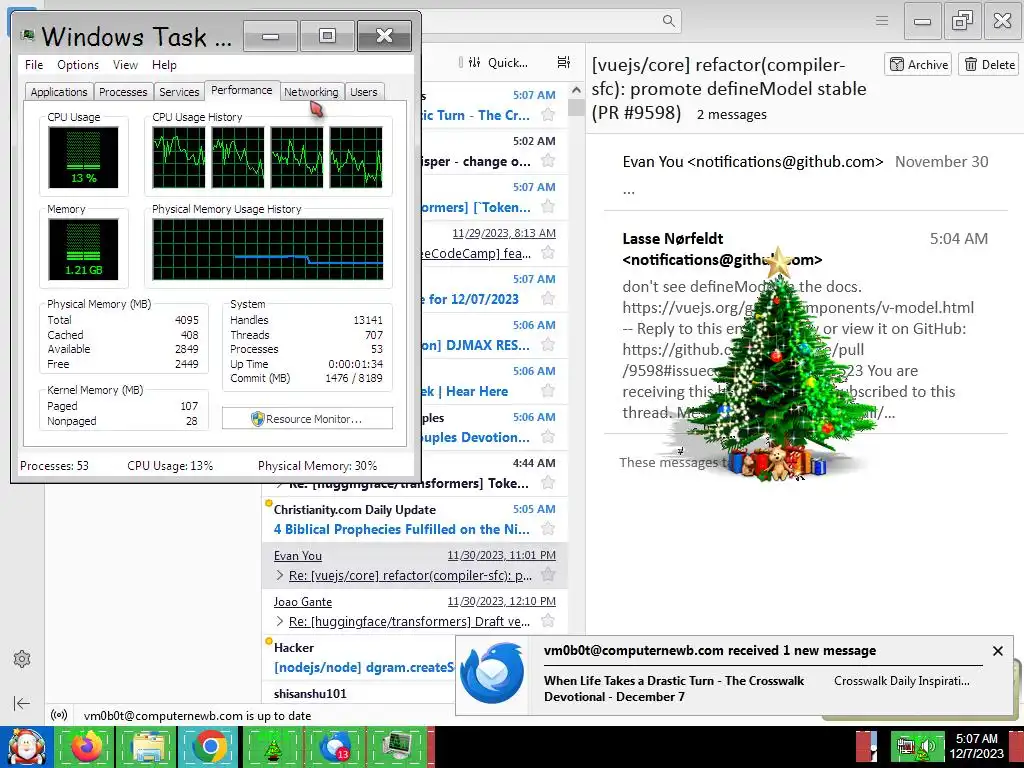Star the Hear Here message
This screenshot has height=768, width=1024.
pyautogui.click(x=548, y=391)
